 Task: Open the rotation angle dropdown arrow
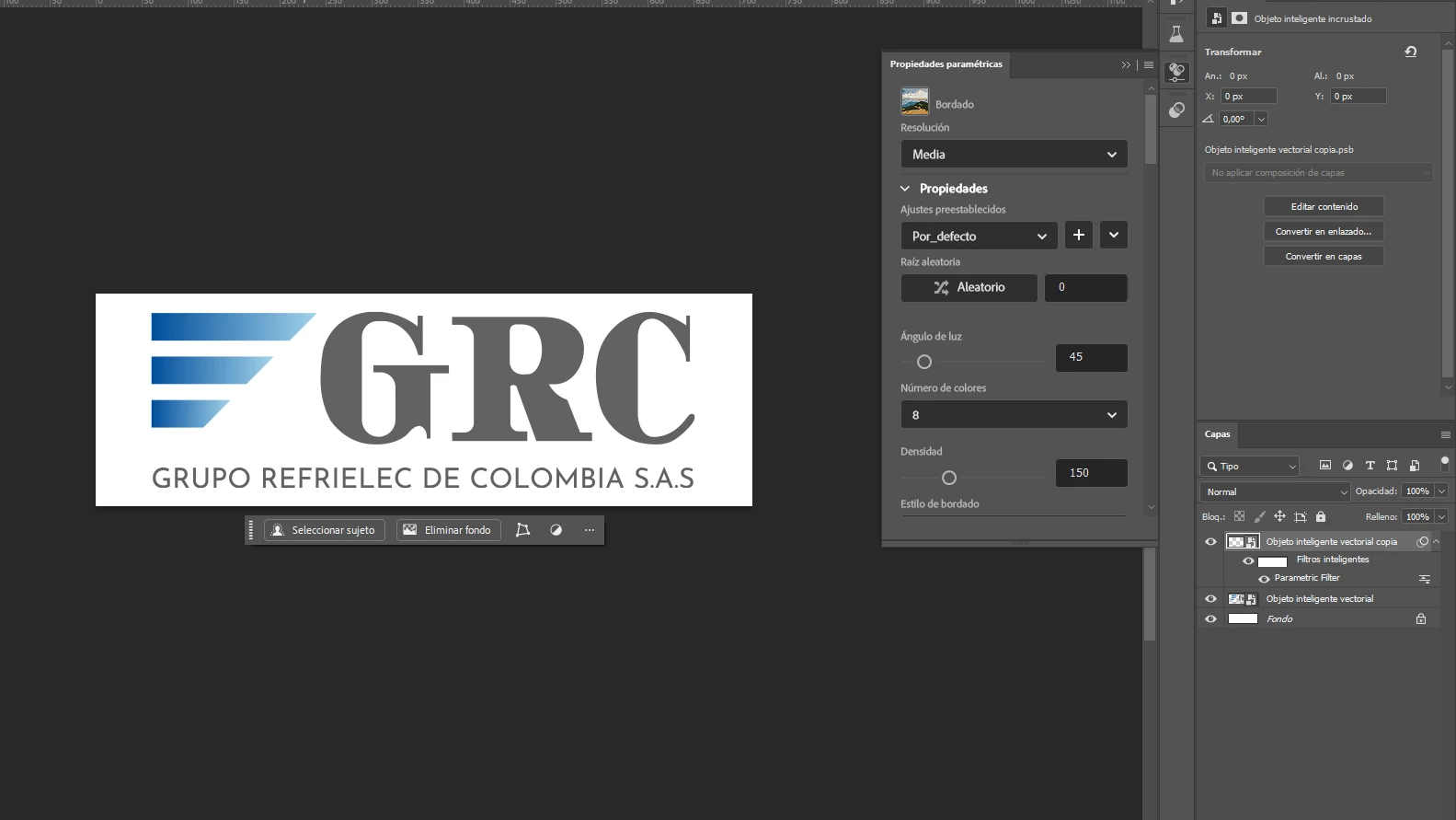1261,120
